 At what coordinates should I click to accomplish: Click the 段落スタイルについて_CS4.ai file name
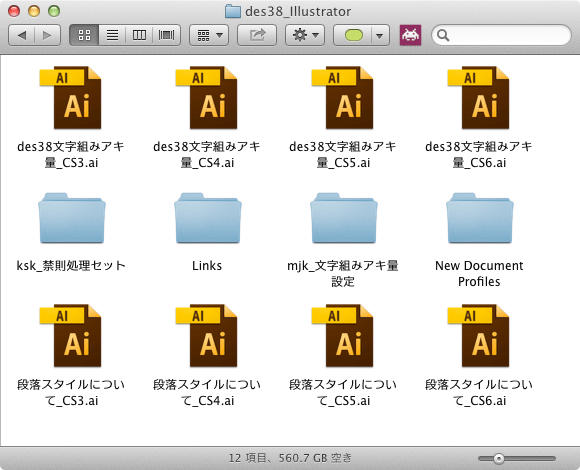[207, 393]
